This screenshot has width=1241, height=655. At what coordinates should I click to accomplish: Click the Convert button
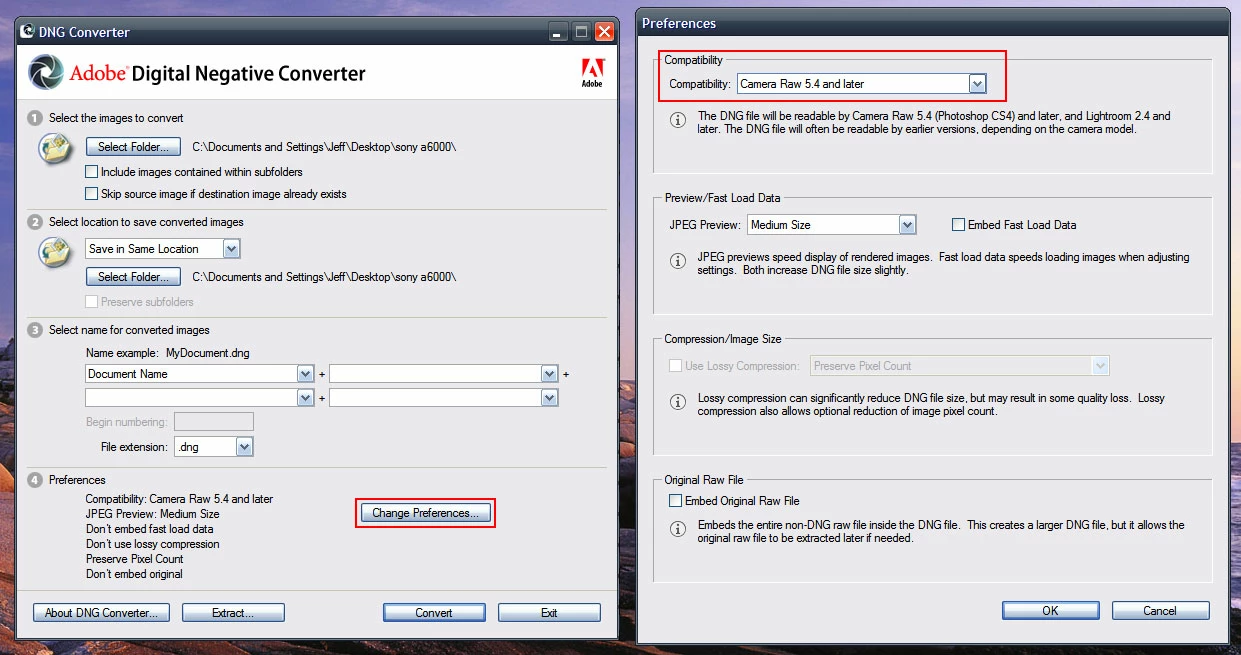point(434,613)
